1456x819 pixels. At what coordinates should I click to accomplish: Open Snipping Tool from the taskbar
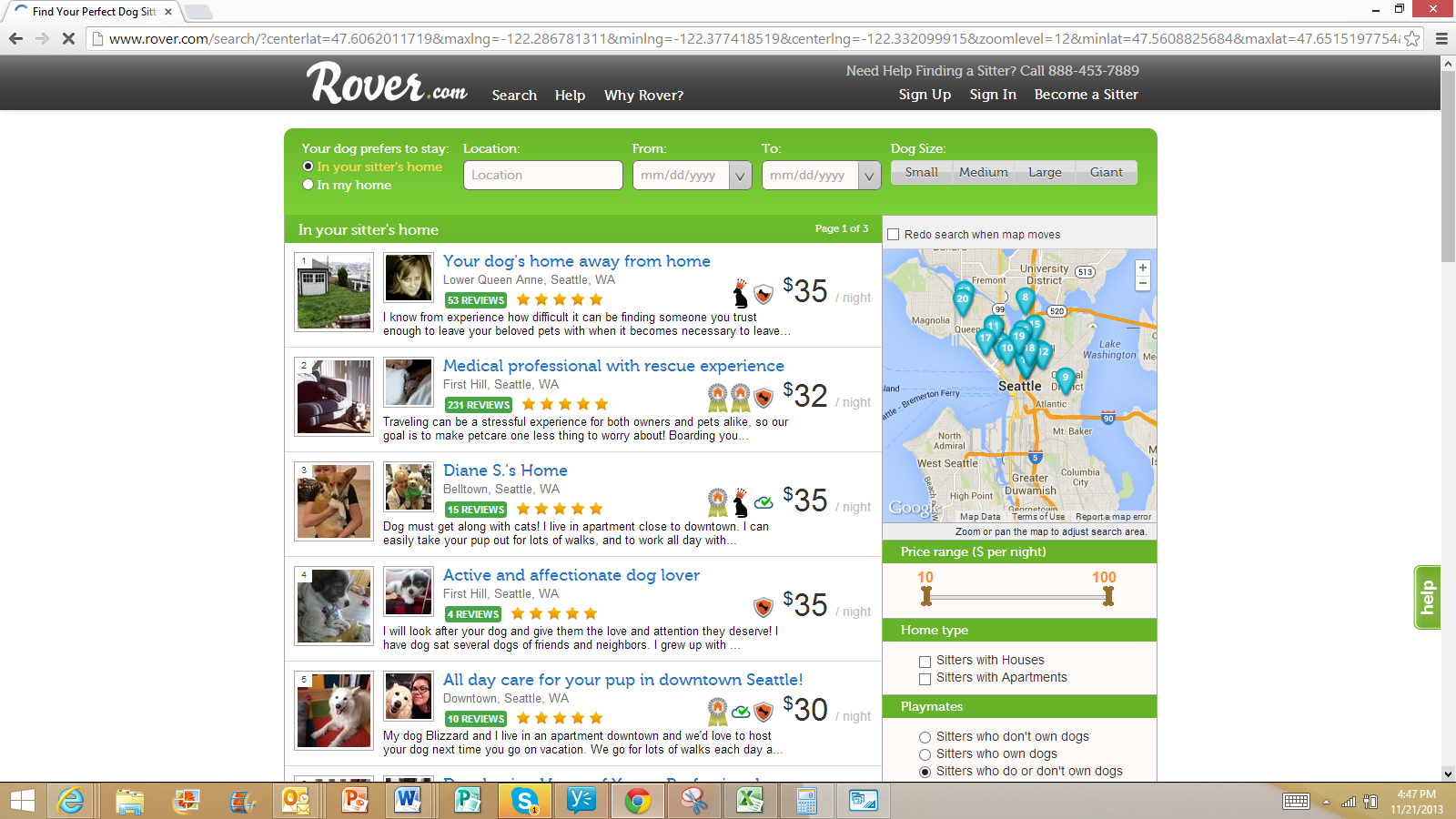[693, 801]
